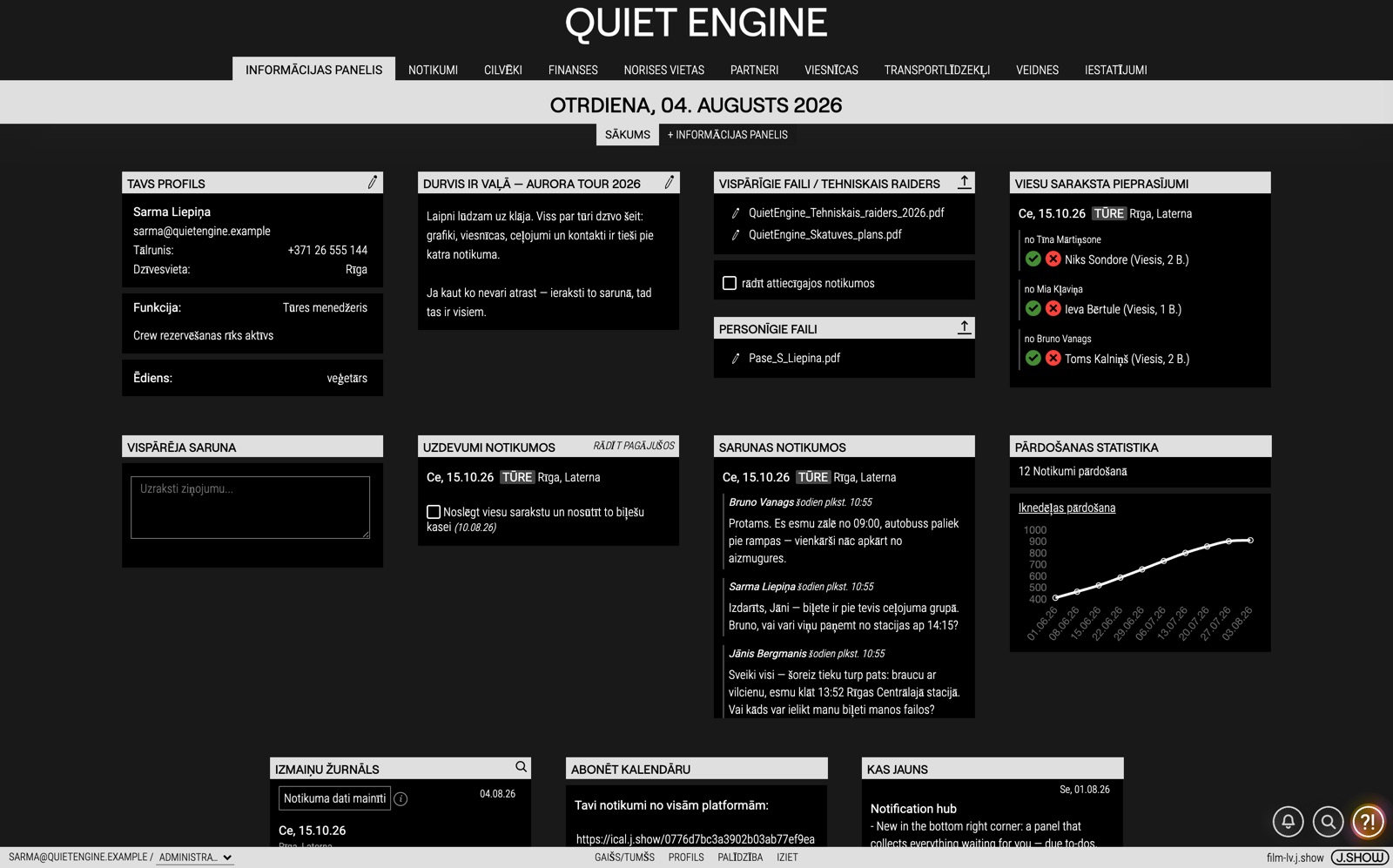Open the Cilvēki menu

(x=503, y=70)
